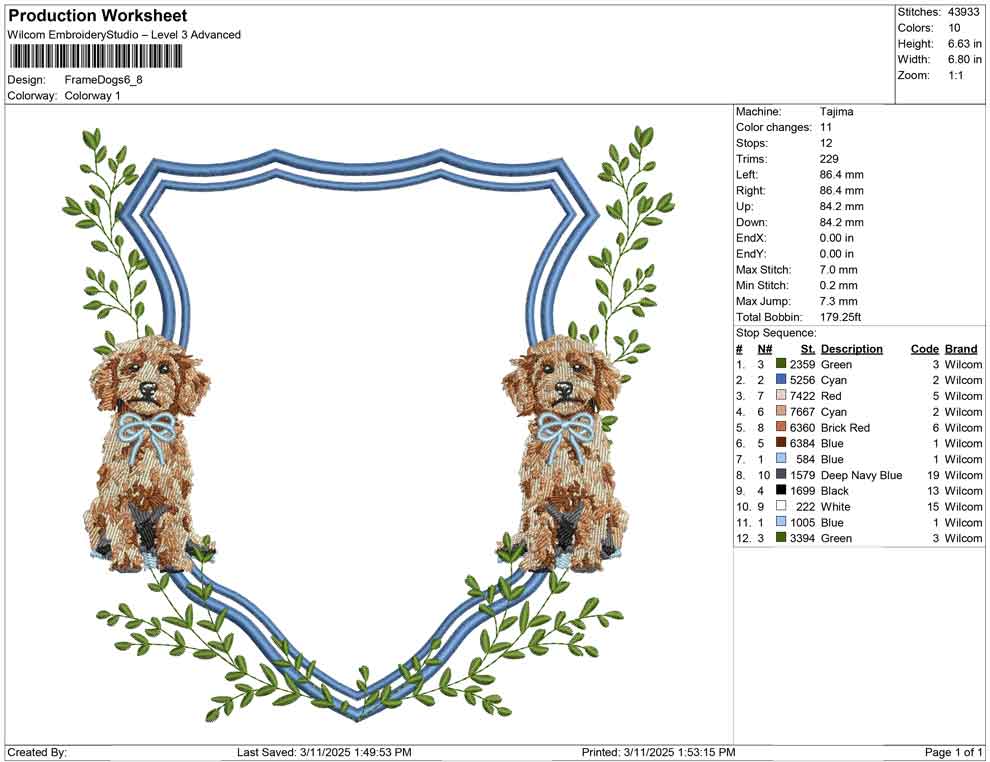
Task: Select the Max Stitch value 7.0 mm
Action: [838, 270]
